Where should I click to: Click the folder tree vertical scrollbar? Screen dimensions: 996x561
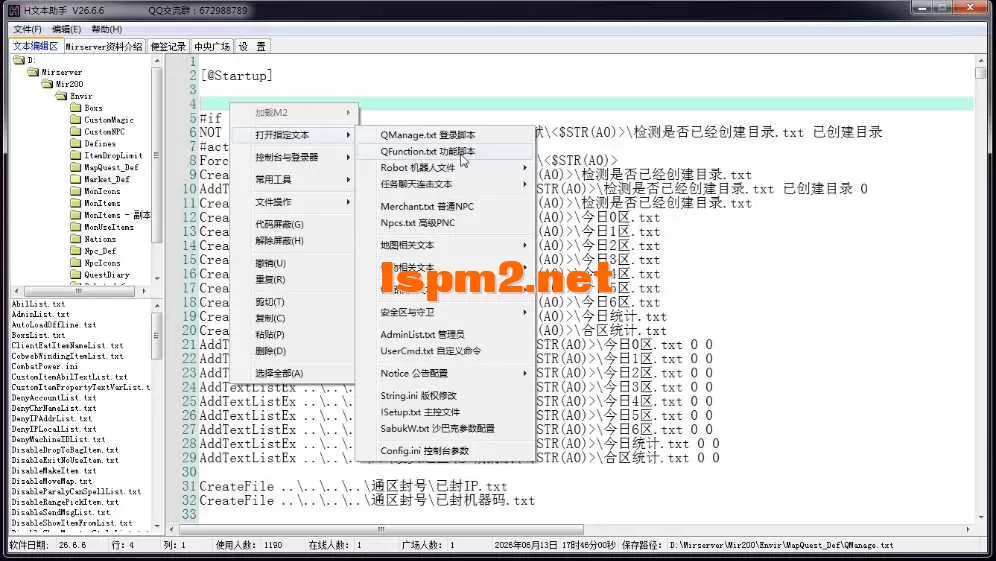156,168
